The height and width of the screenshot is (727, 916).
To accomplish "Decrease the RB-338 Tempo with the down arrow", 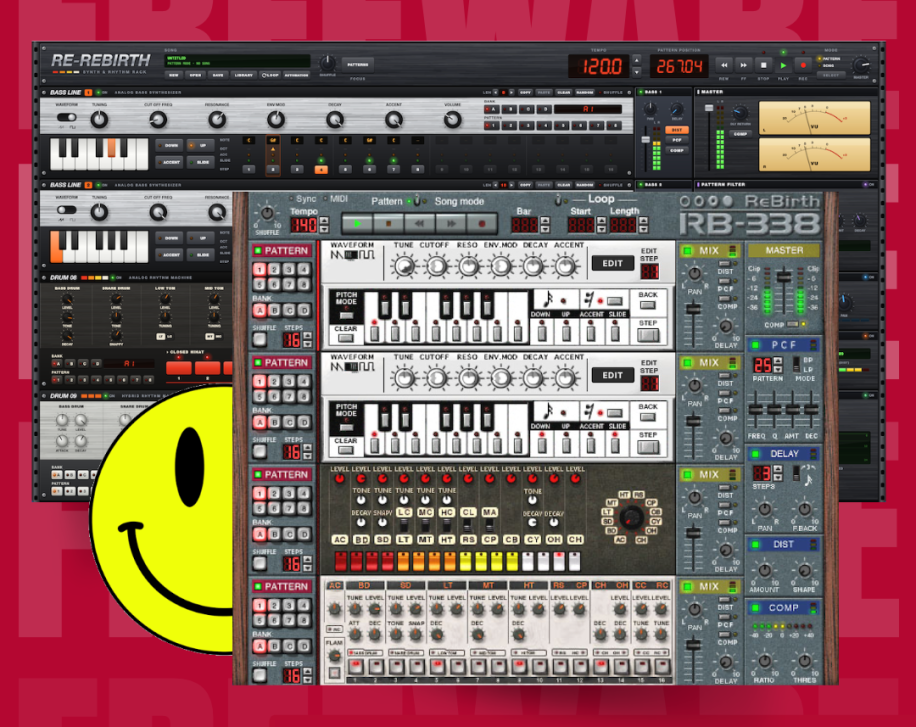I will click(324, 229).
